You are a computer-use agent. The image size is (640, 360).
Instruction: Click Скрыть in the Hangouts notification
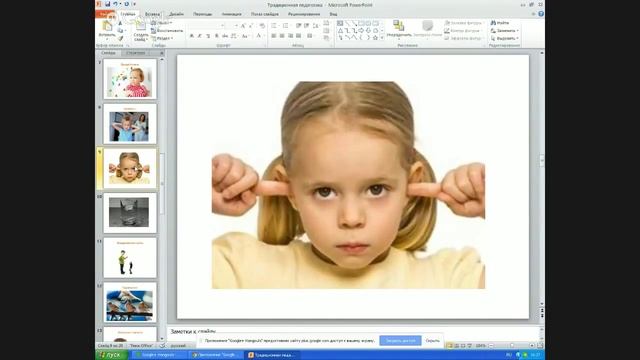(x=433, y=340)
